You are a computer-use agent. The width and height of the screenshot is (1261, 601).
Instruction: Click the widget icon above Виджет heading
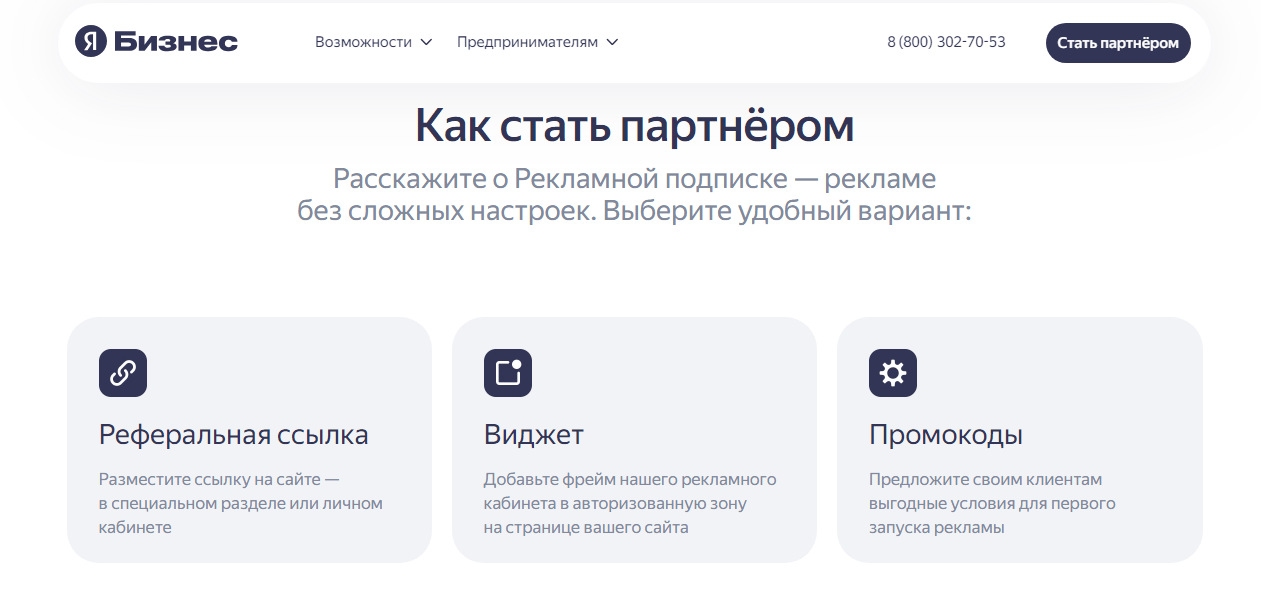pyautogui.click(x=508, y=373)
